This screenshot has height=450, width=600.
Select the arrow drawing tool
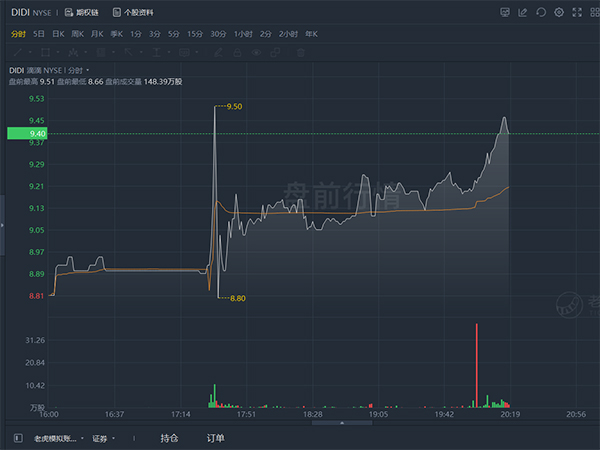click(129, 52)
